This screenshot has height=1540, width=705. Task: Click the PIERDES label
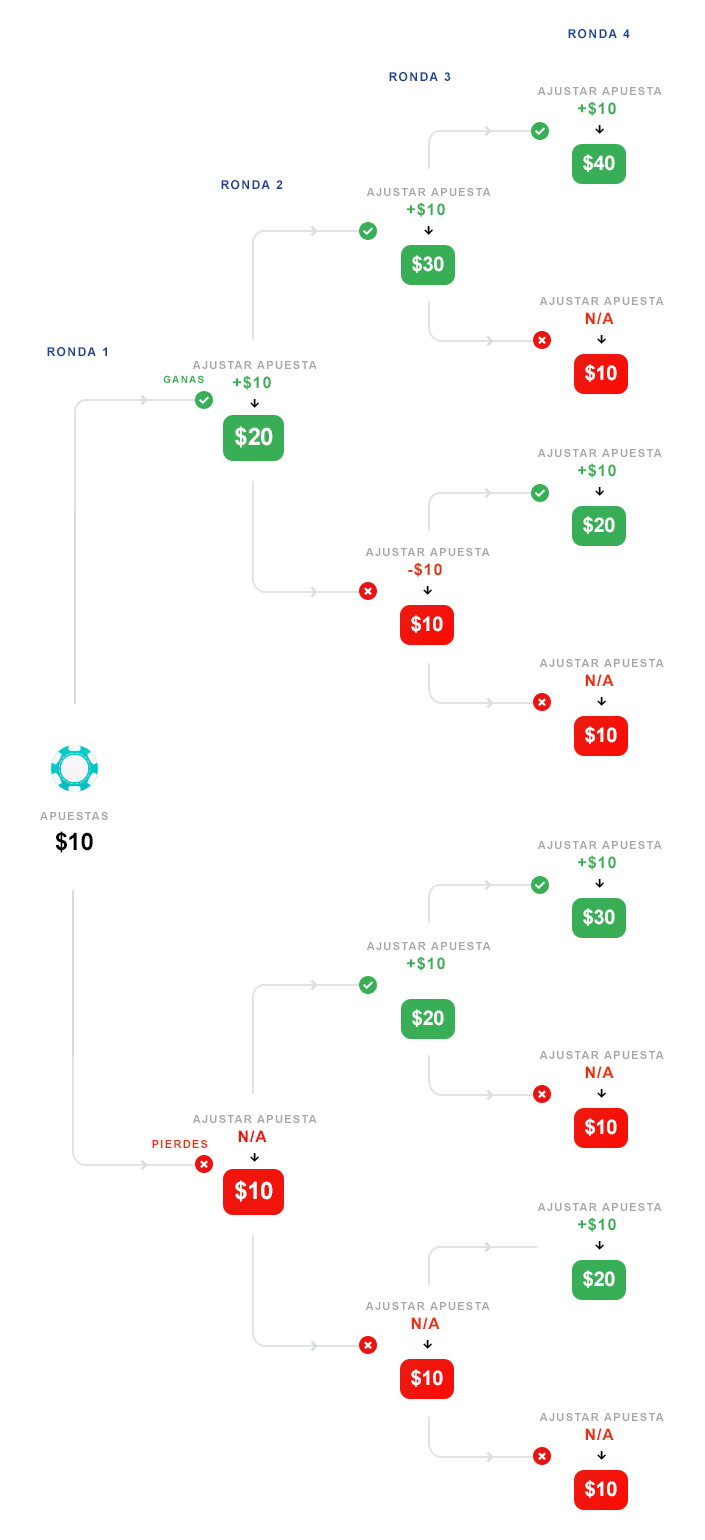pos(180,1144)
